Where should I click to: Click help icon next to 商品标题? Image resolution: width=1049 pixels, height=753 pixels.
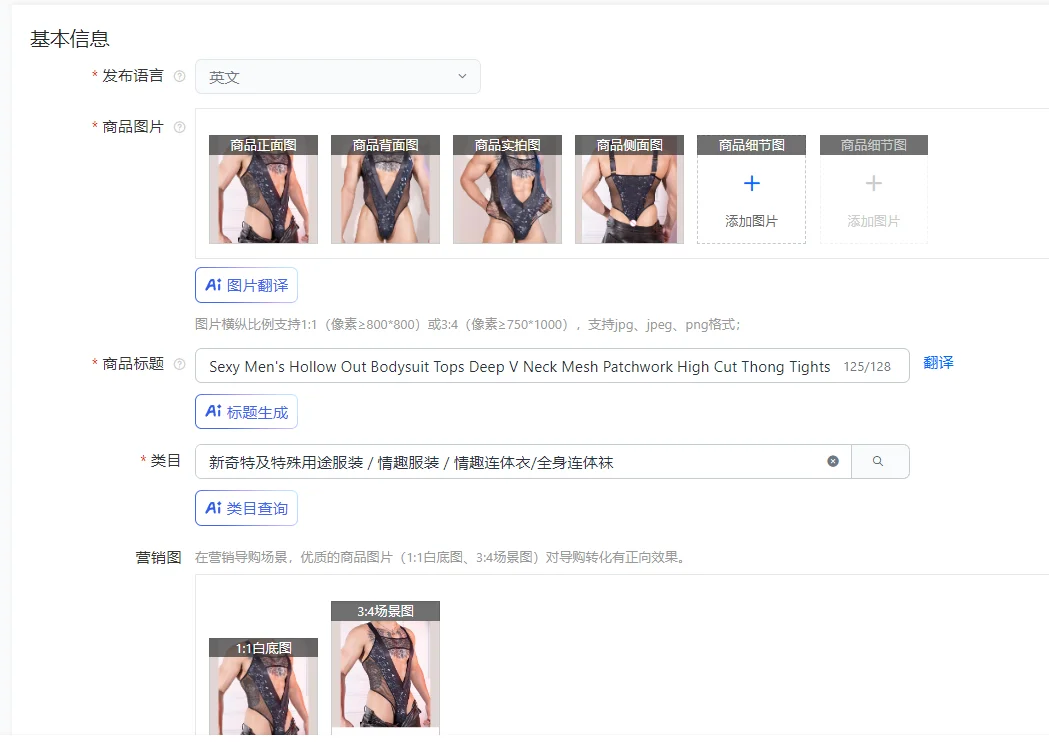179,364
